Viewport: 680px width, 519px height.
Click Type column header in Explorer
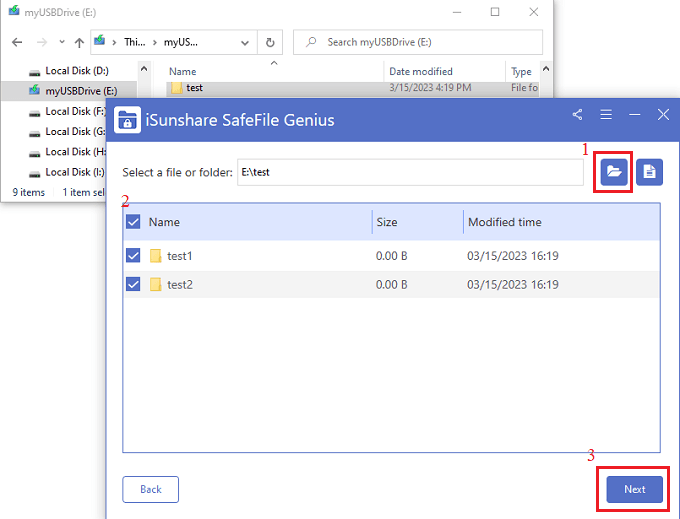point(521,72)
